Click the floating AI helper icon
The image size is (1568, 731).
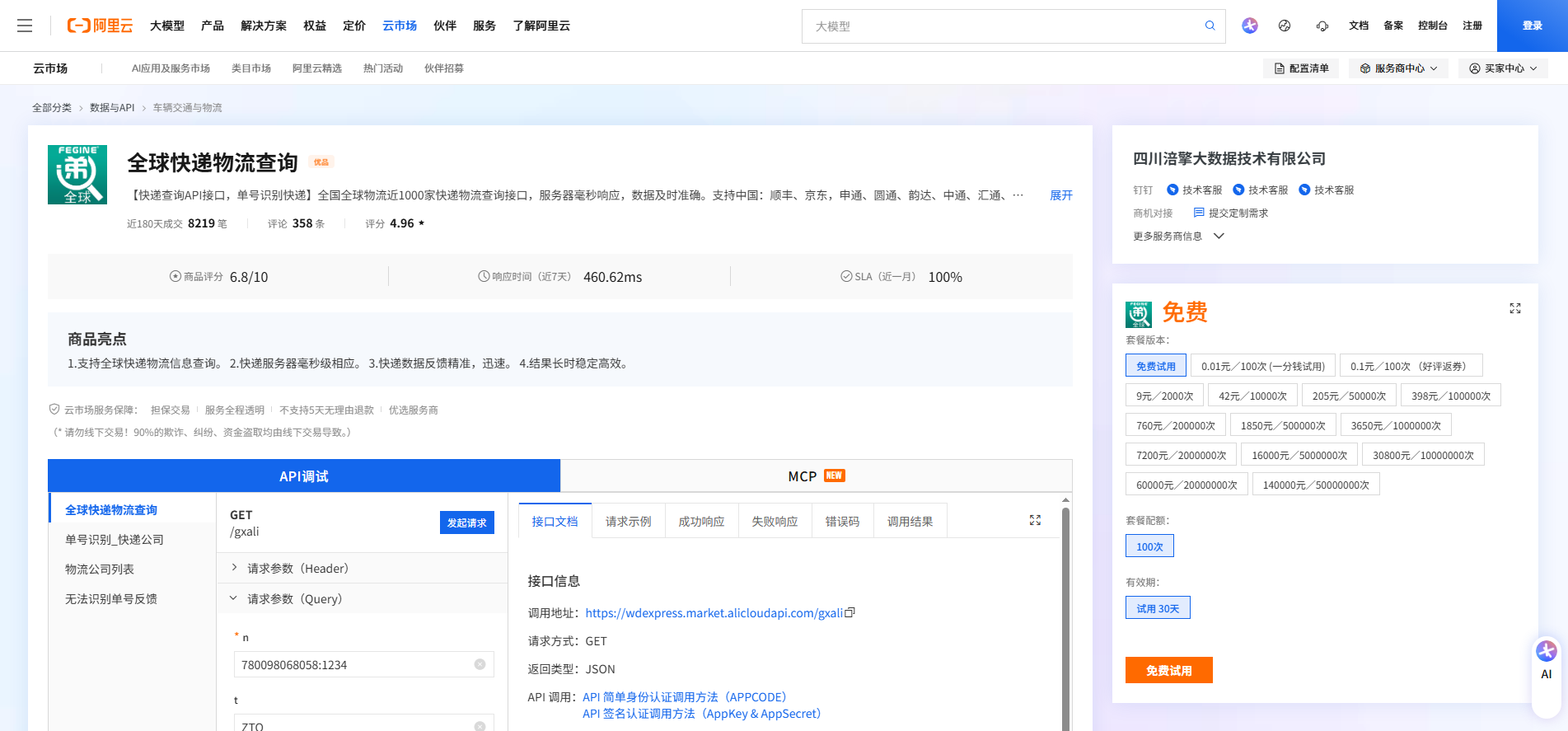[x=1546, y=651]
